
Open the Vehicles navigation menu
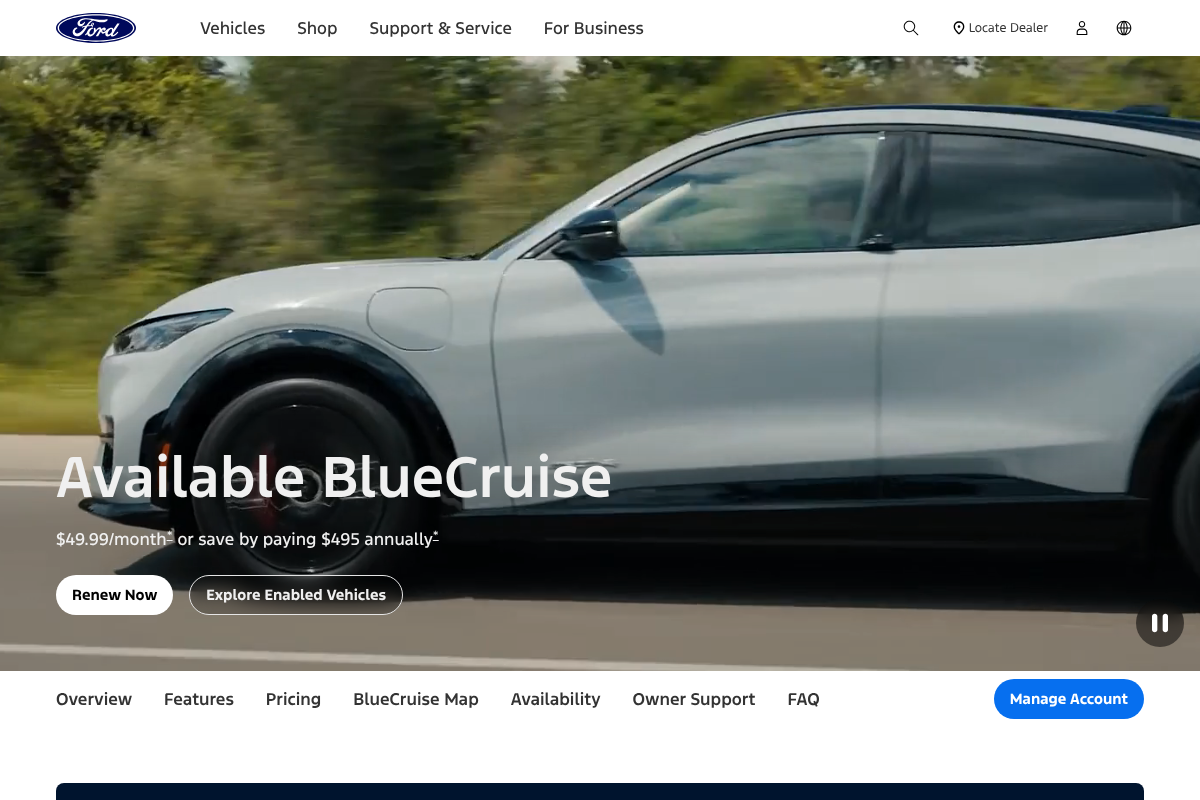232,28
